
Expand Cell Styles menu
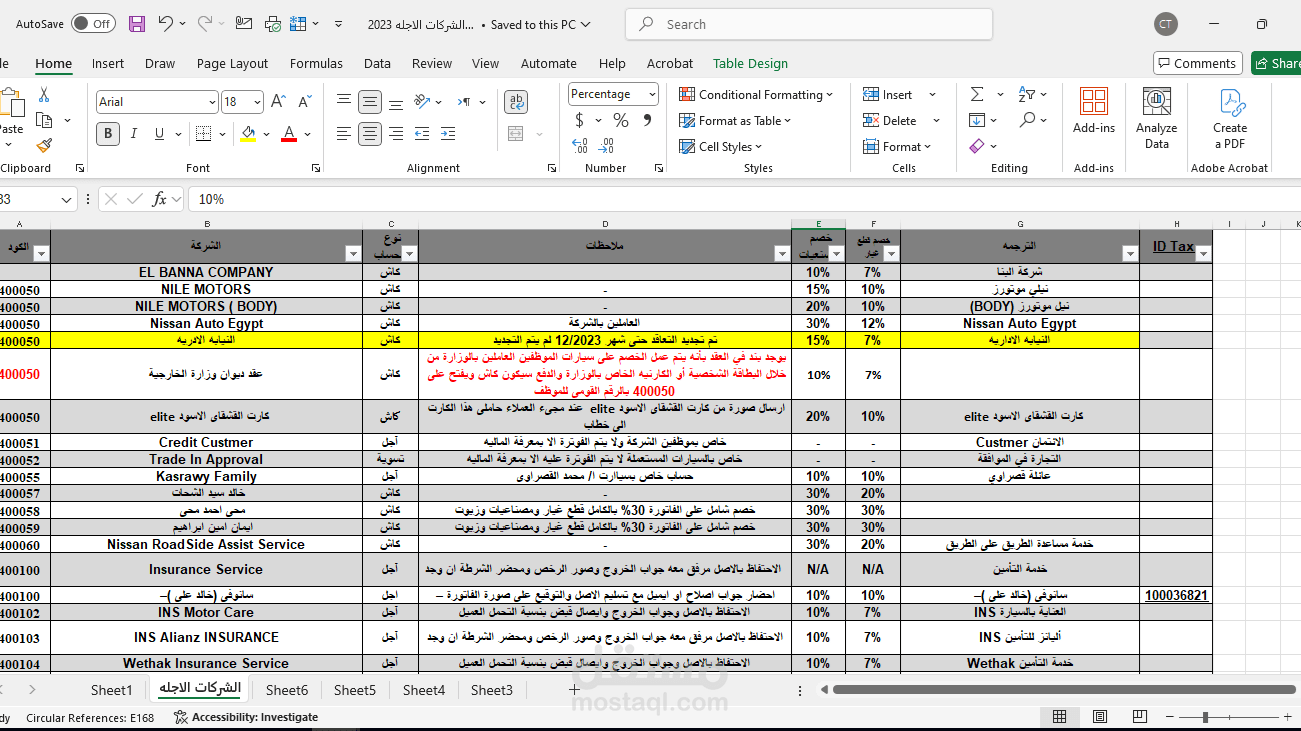[x=720, y=147]
